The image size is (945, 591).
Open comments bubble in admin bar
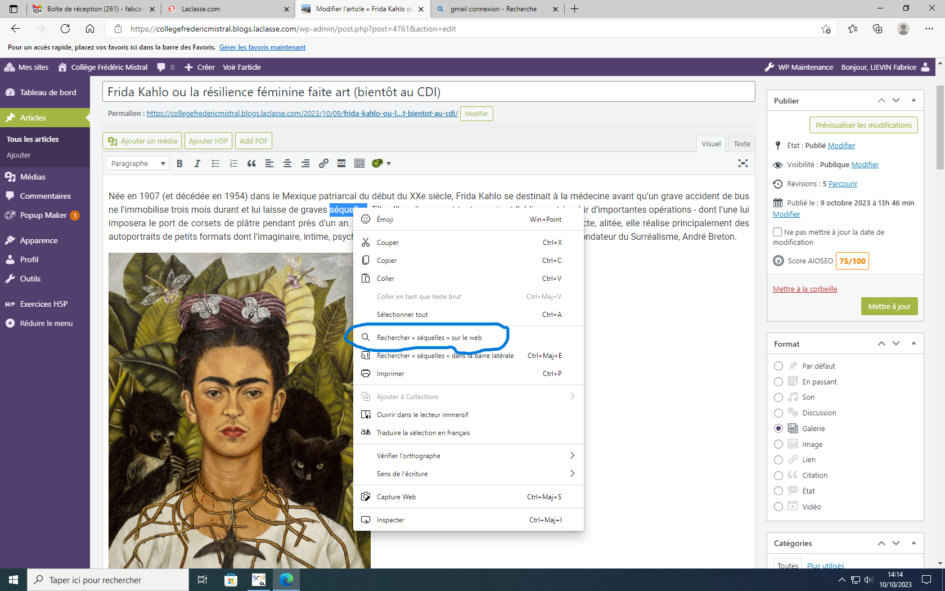click(x=165, y=67)
